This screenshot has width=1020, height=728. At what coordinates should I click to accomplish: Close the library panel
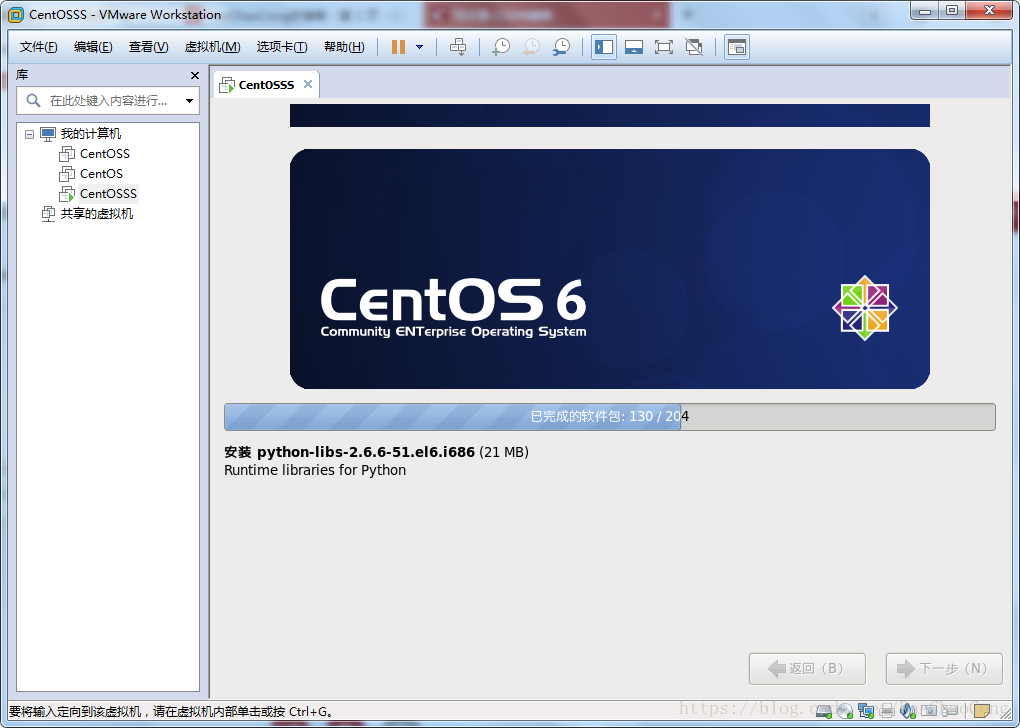click(195, 75)
